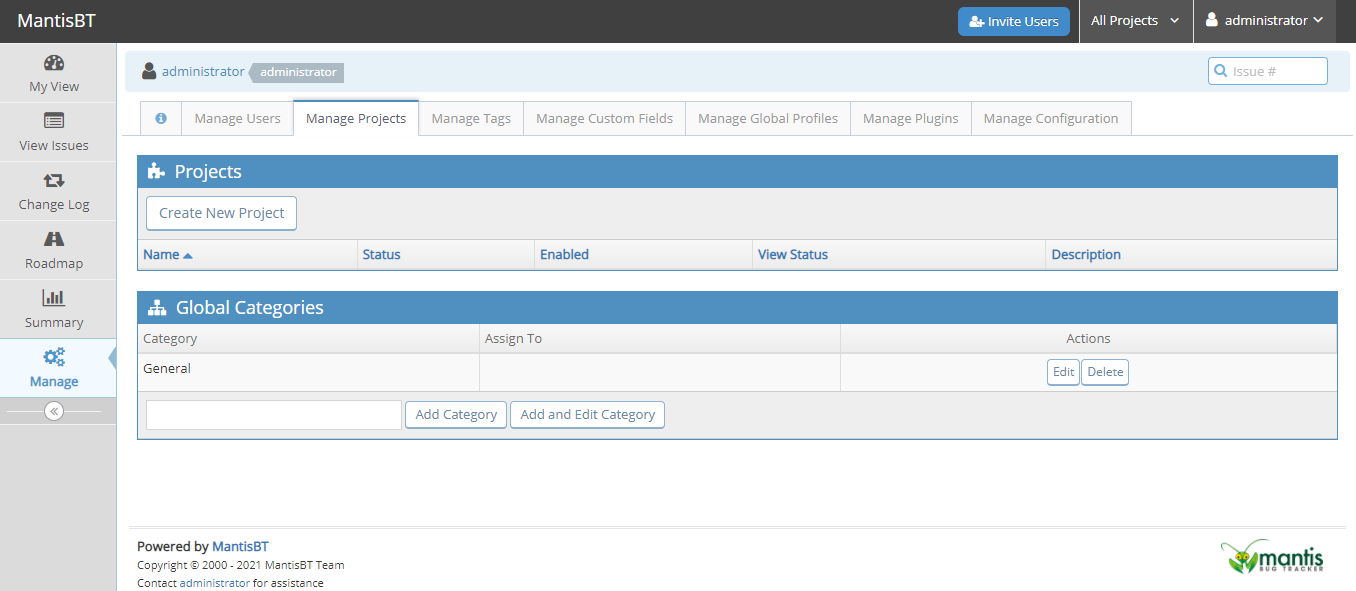This screenshot has height=591, width=1356.
Task: Switch to the Manage Users tab
Action: coord(237,118)
